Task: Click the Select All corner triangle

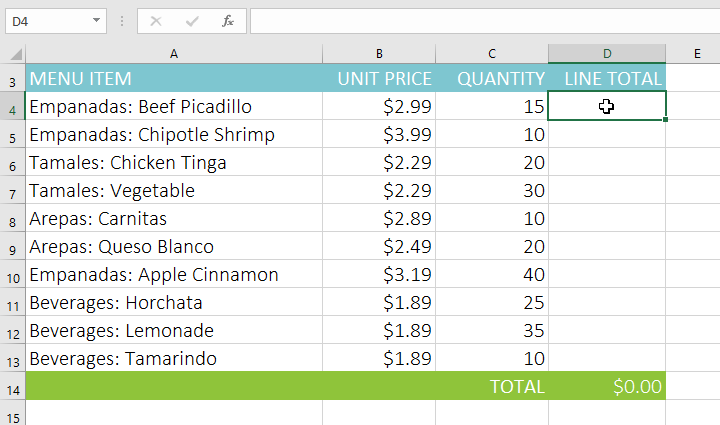Action: click(x=16, y=54)
